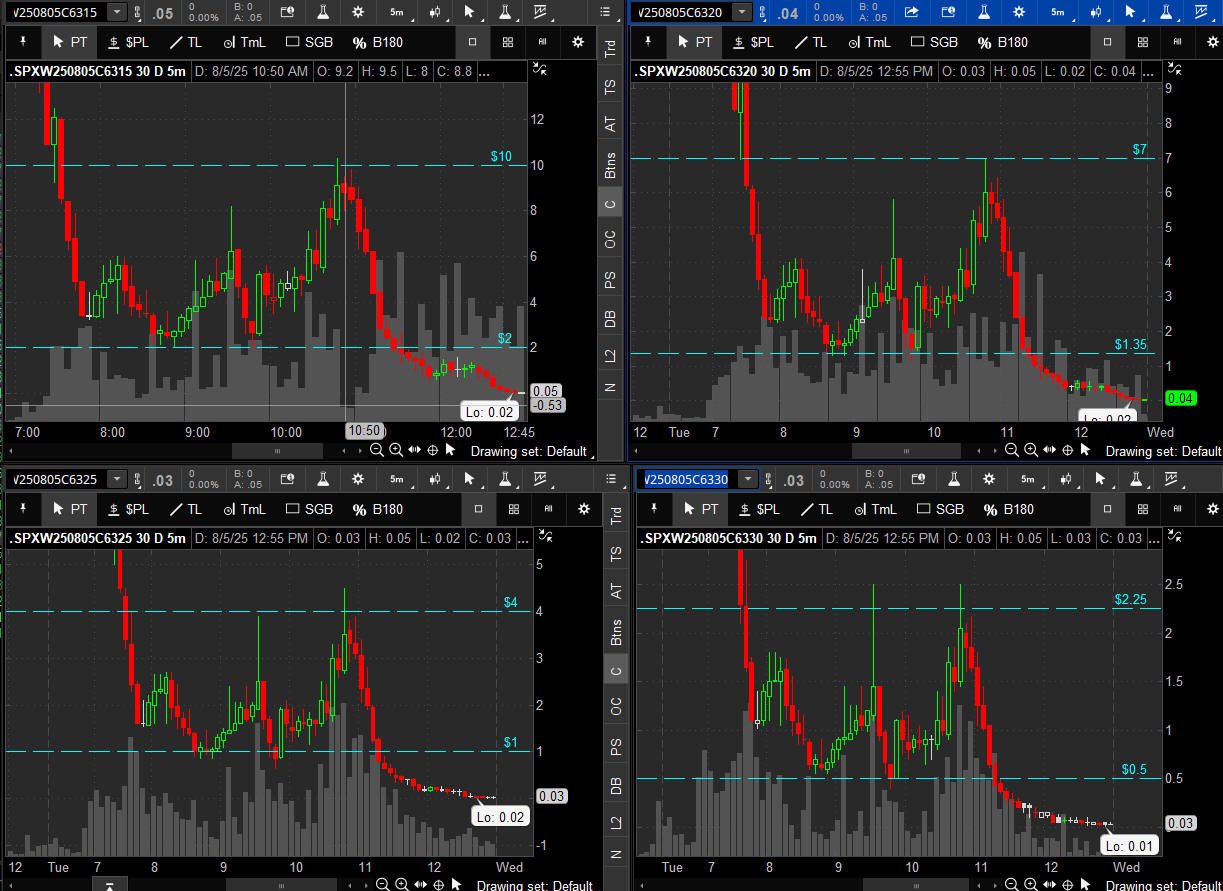Open the 5m timeframe dropdown in C6330 chart
The width and height of the screenshot is (1223, 891).
[x=1027, y=479]
